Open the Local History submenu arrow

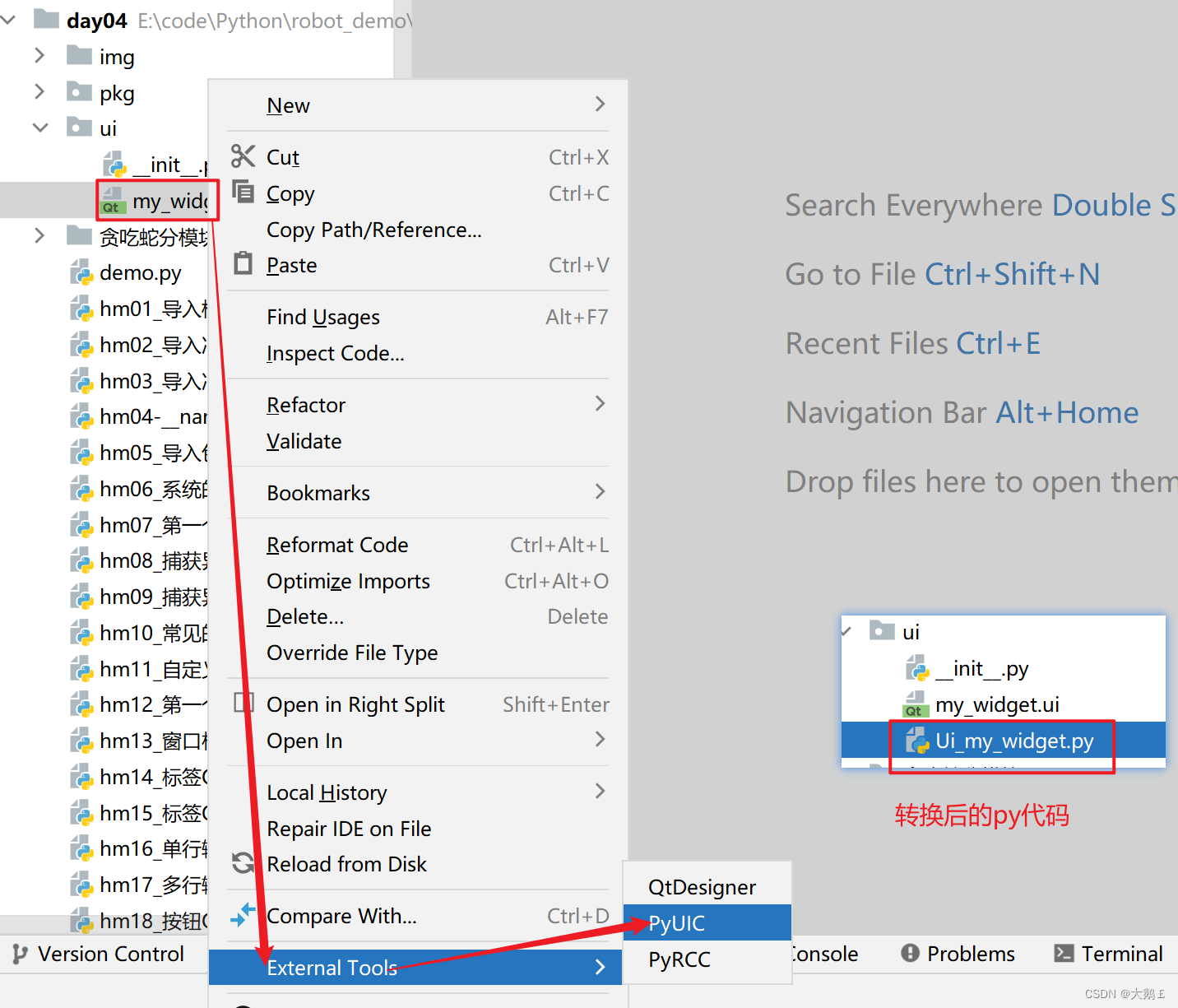600,791
